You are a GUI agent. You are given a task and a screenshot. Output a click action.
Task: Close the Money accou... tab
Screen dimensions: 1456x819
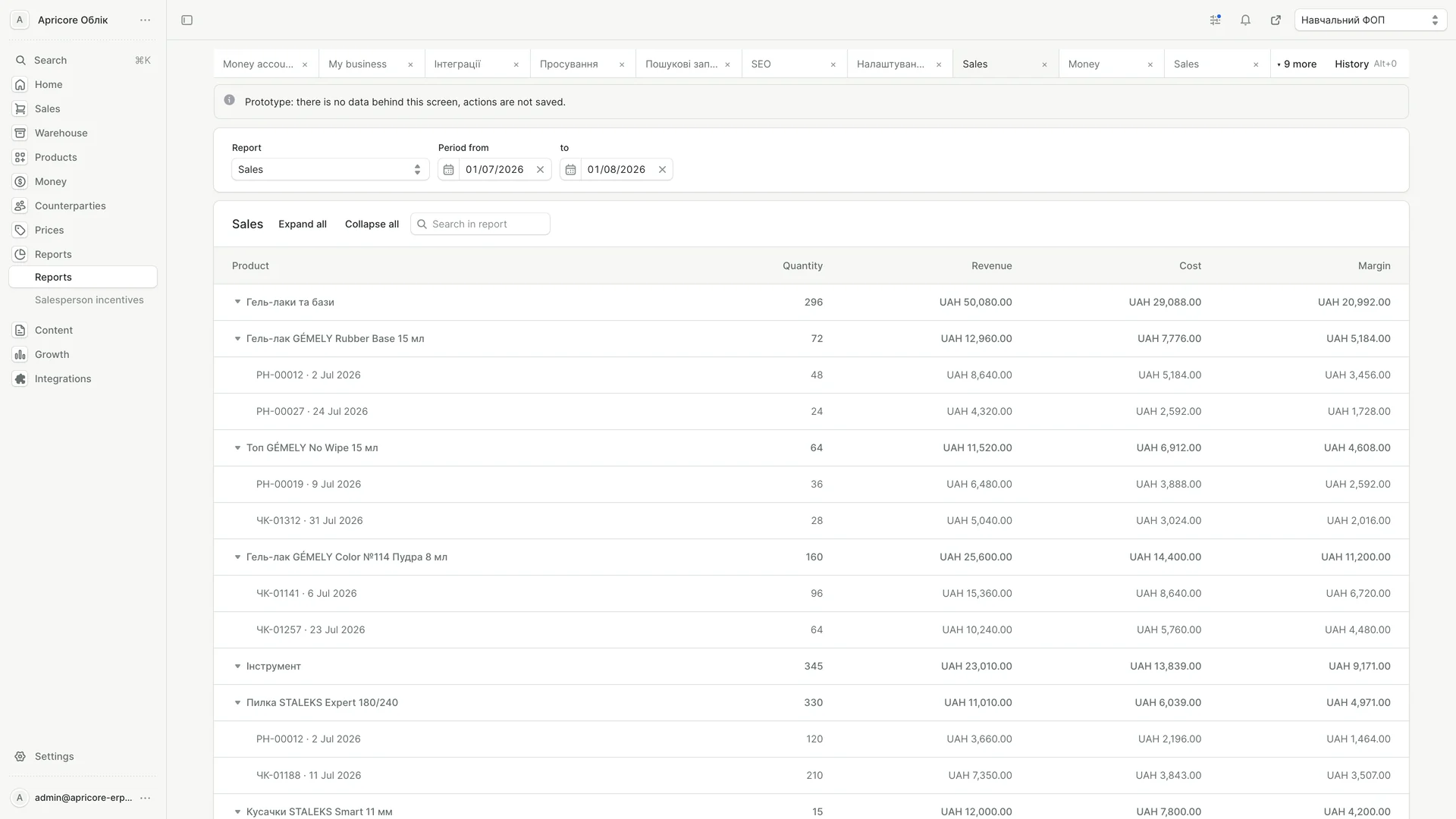click(x=305, y=64)
